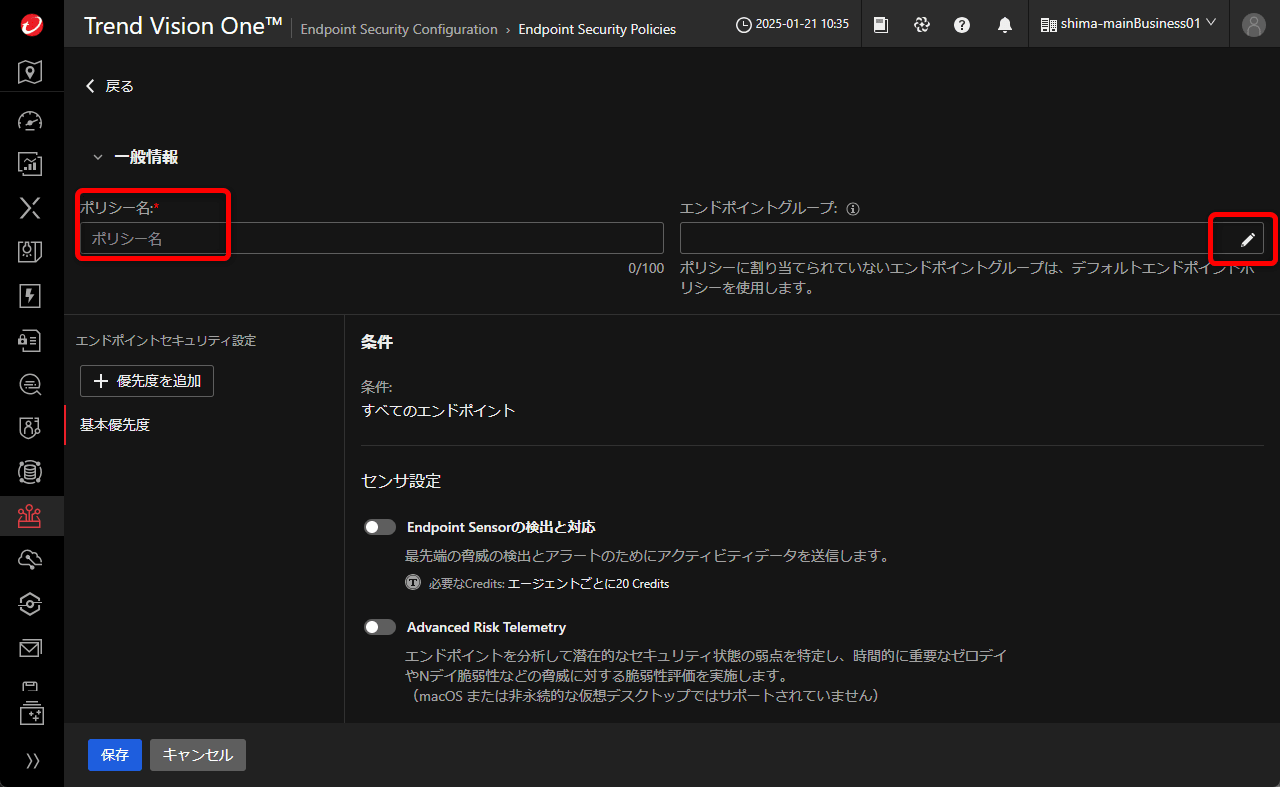Open the calendar sparkle icon in sidebar
Viewport: 1280px width, 787px height.
[x=31, y=715]
